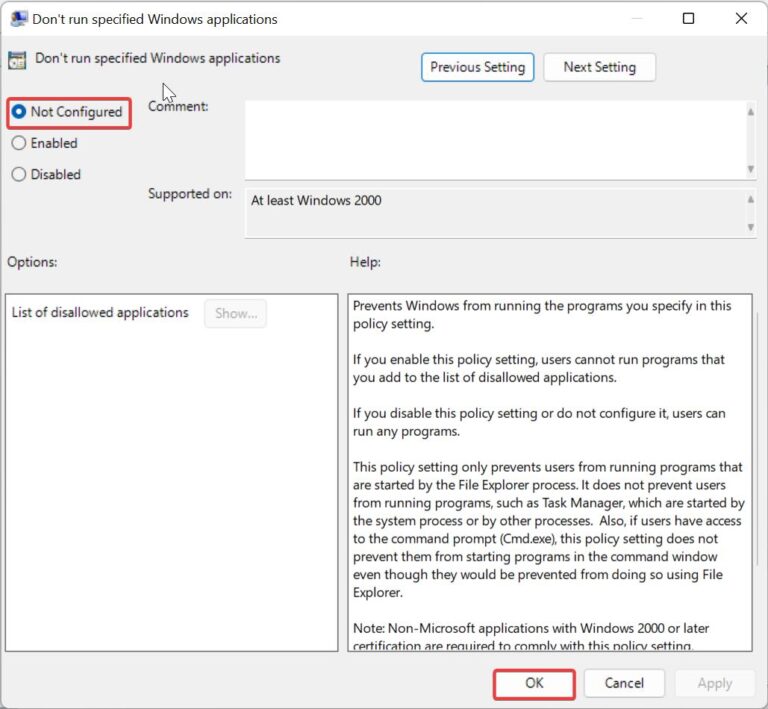Click the Help panel vertical scrollbar
The height and width of the screenshot is (709, 768).
click(757, 450)
